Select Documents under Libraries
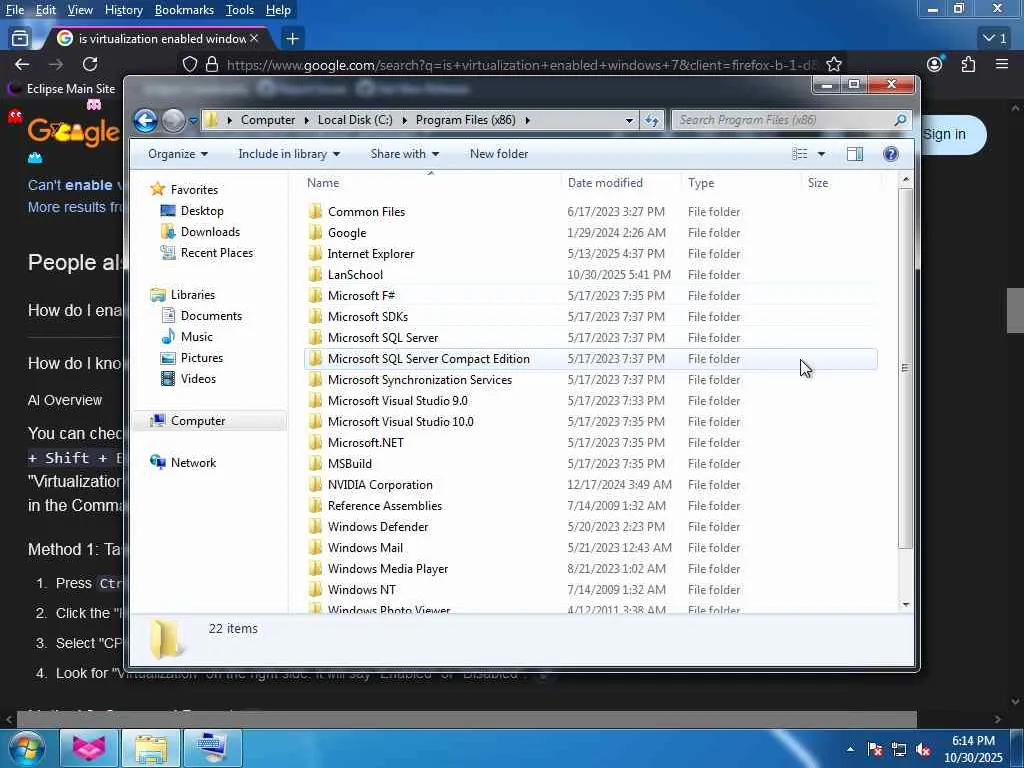Viewport: 1024px width, 768px height. [x=202, y=317]
